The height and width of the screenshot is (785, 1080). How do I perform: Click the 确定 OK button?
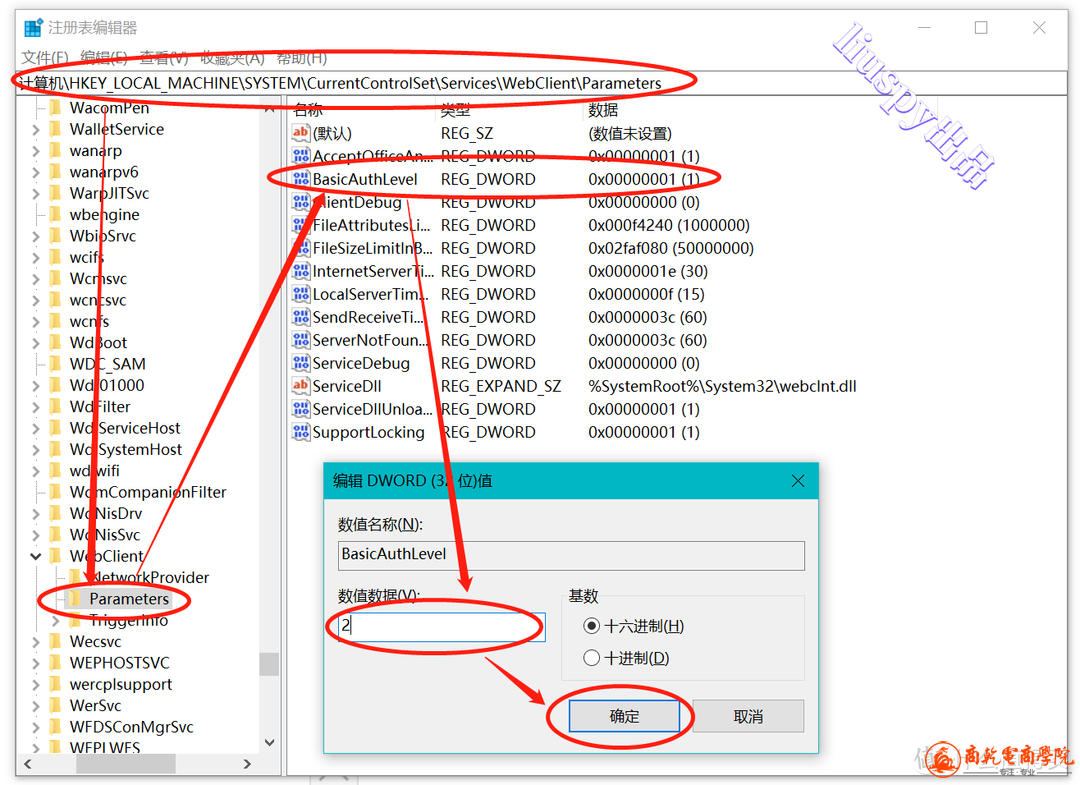point(624,716)
